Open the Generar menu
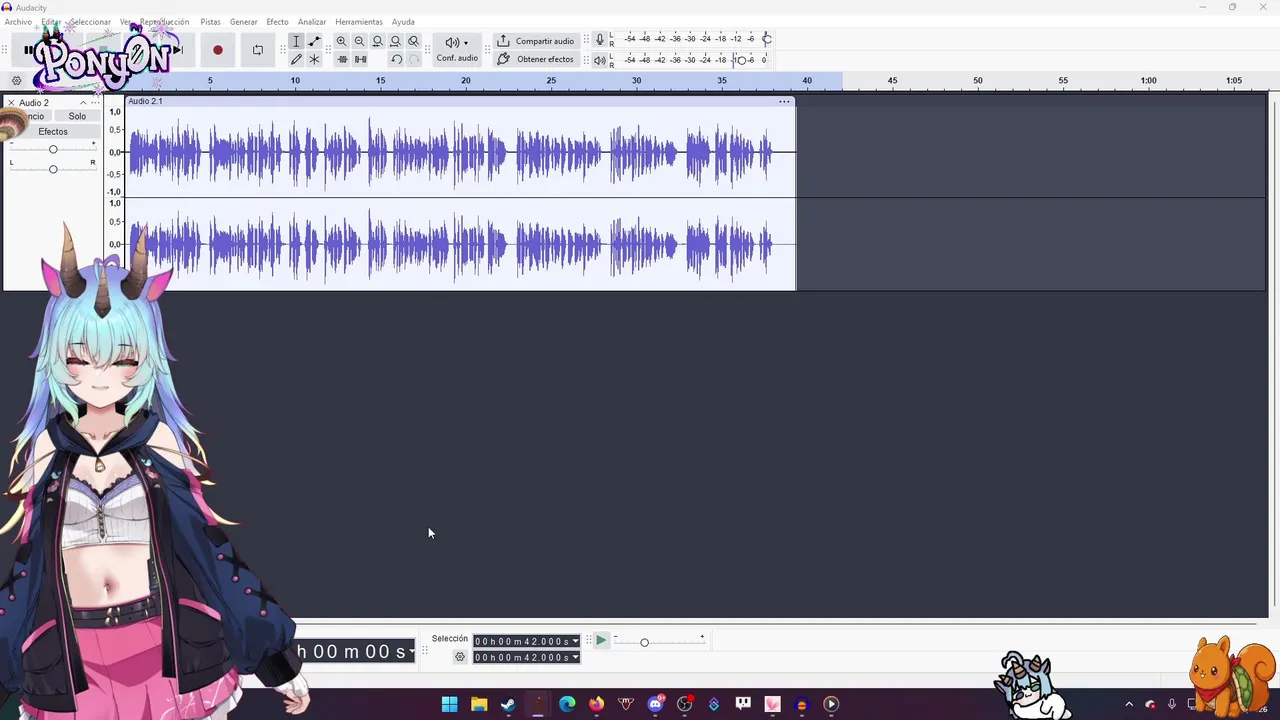This screenshot has width=1280, height=720. point(244,22)
